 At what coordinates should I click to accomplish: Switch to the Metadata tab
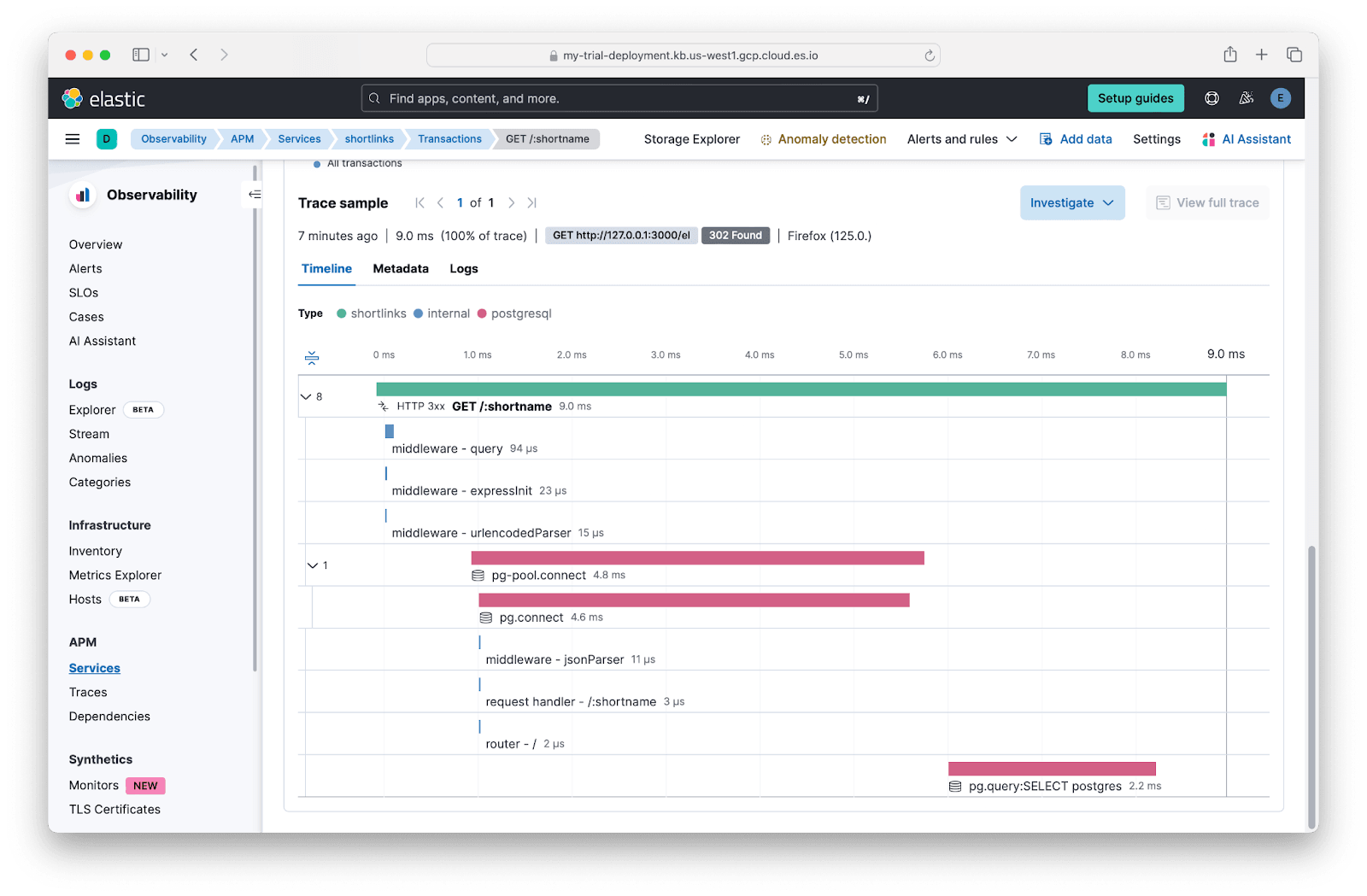401,269
